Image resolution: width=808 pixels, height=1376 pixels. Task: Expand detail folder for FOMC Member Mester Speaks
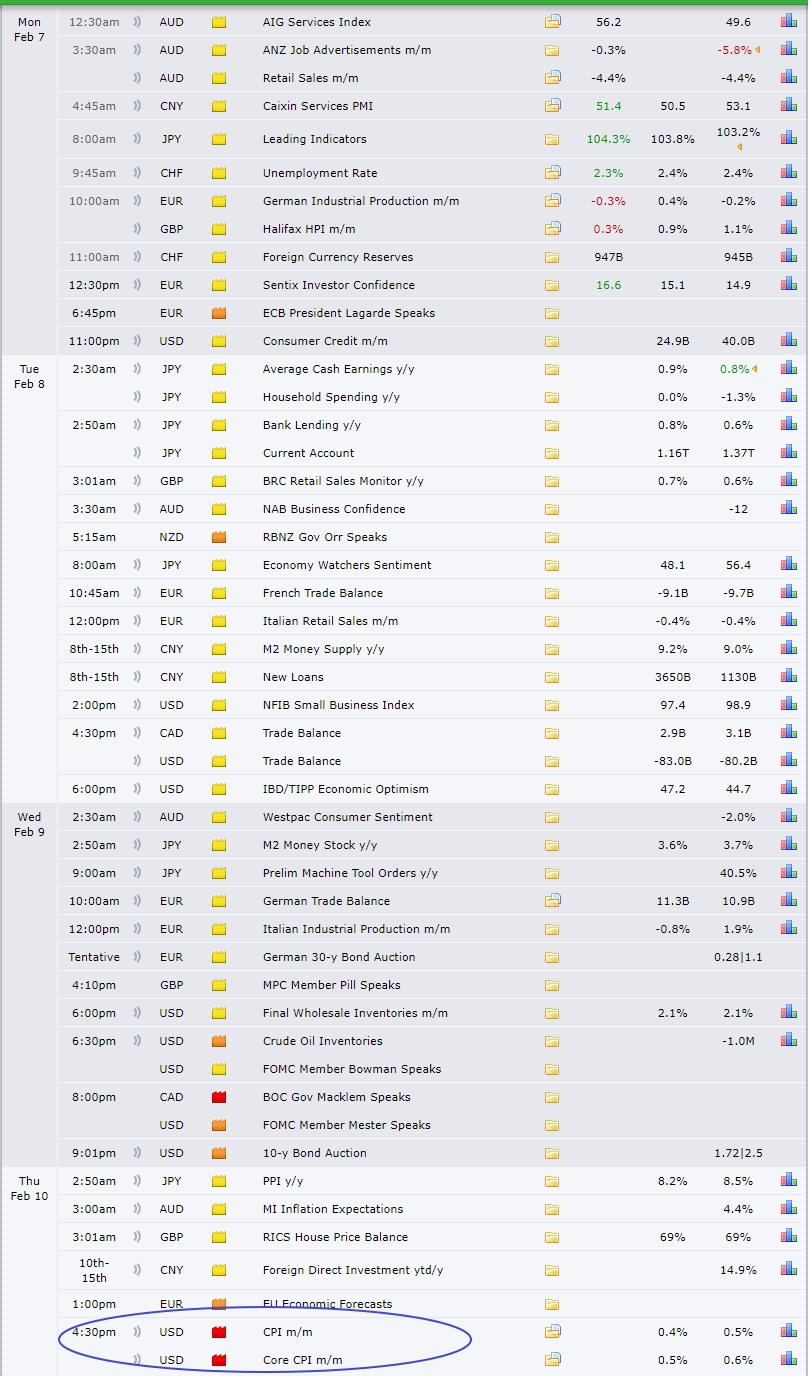click(x=552, y=1125)
